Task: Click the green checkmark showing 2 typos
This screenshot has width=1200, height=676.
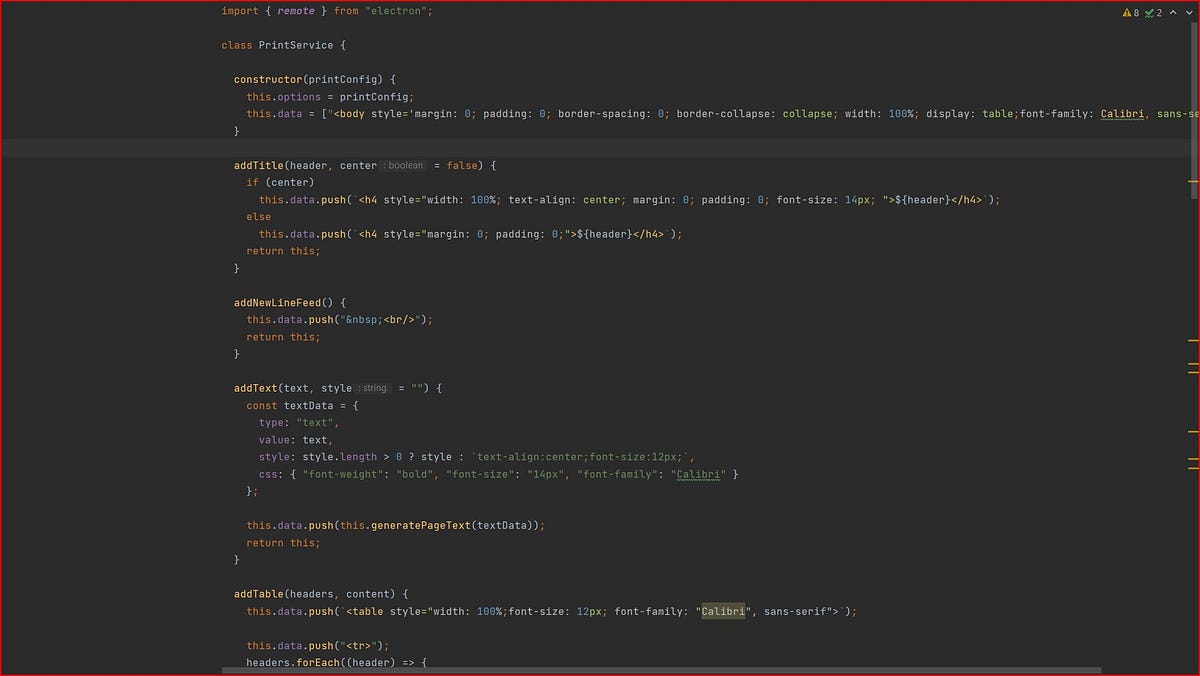Action: pyautogui.click(x=1149, y=13)
